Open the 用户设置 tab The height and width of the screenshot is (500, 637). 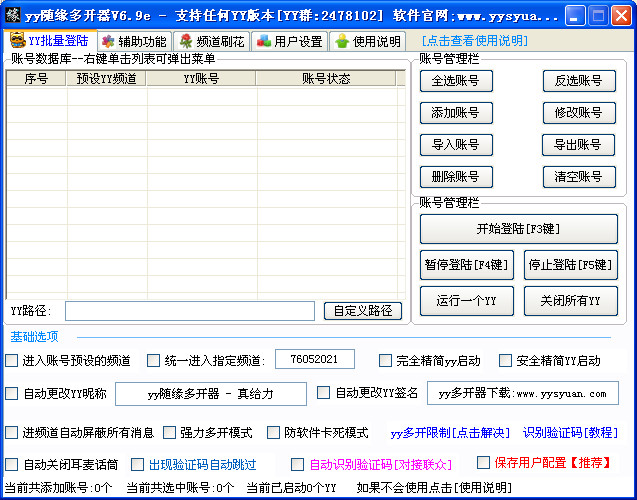tap(290, 41)
